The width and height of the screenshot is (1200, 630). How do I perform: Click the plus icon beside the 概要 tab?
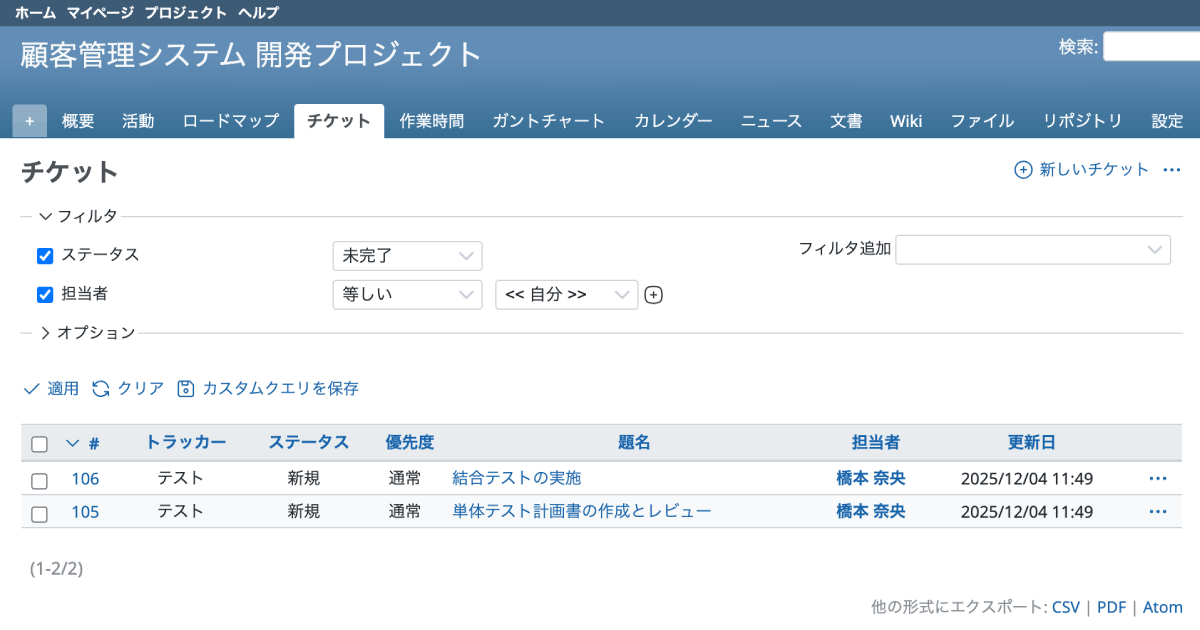[x=29, y=121]
